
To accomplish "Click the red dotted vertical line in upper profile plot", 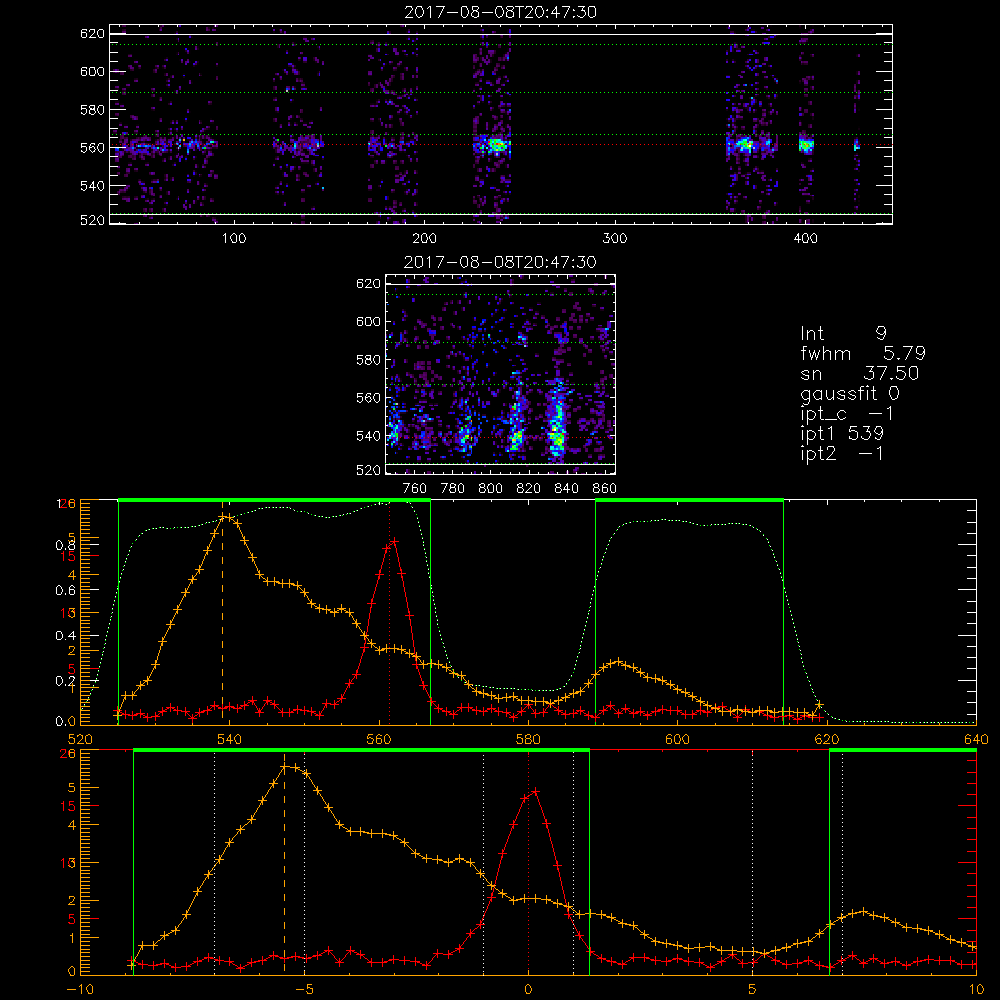I will (390, 612).
